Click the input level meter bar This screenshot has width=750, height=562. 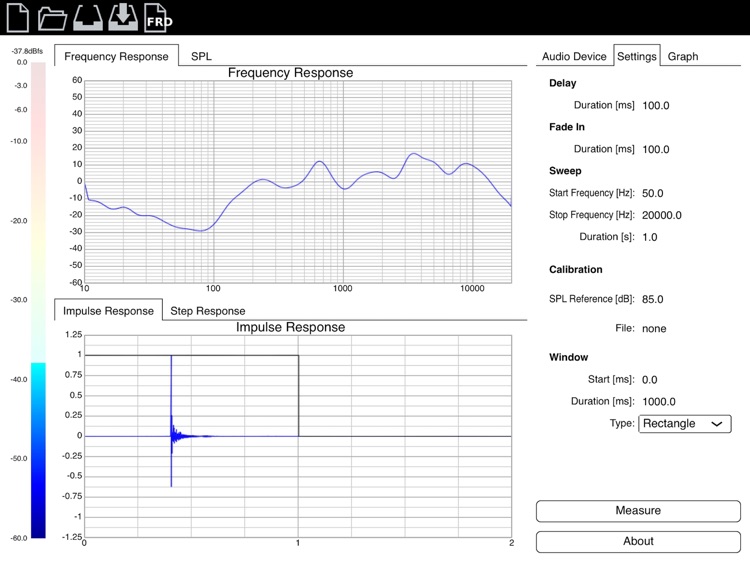pos(38,300)
